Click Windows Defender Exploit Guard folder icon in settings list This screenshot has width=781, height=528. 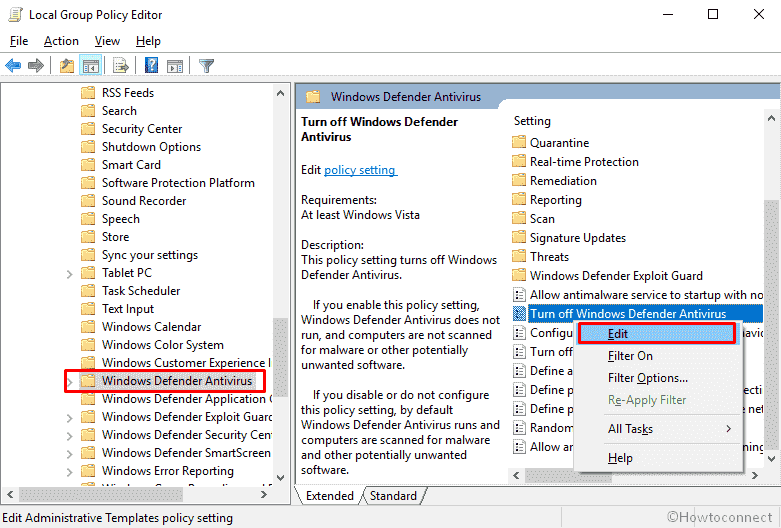click(519, 275)
